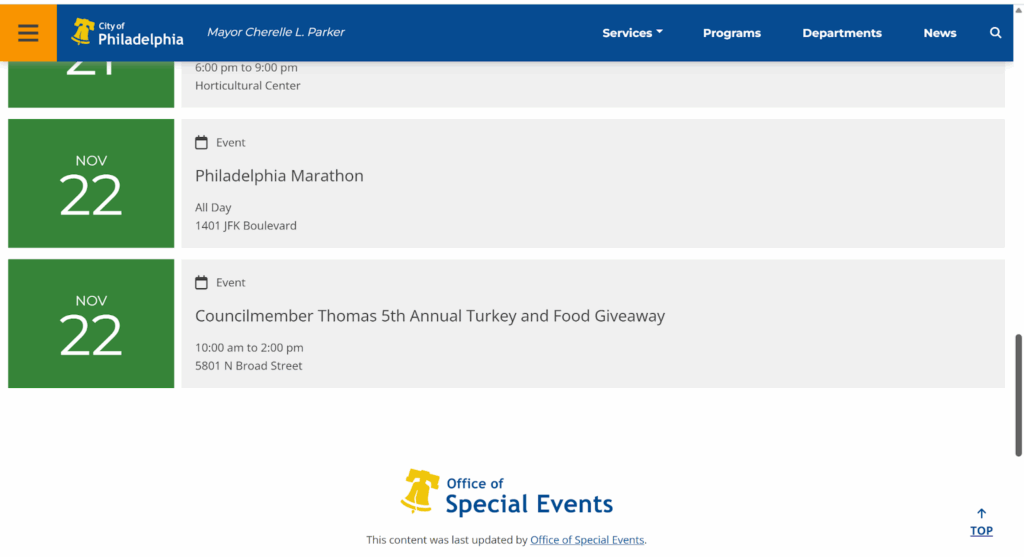Screen dimensions: 1024x557
Task: Click the City of Philadelphia logo
Action: click(127, 33)
